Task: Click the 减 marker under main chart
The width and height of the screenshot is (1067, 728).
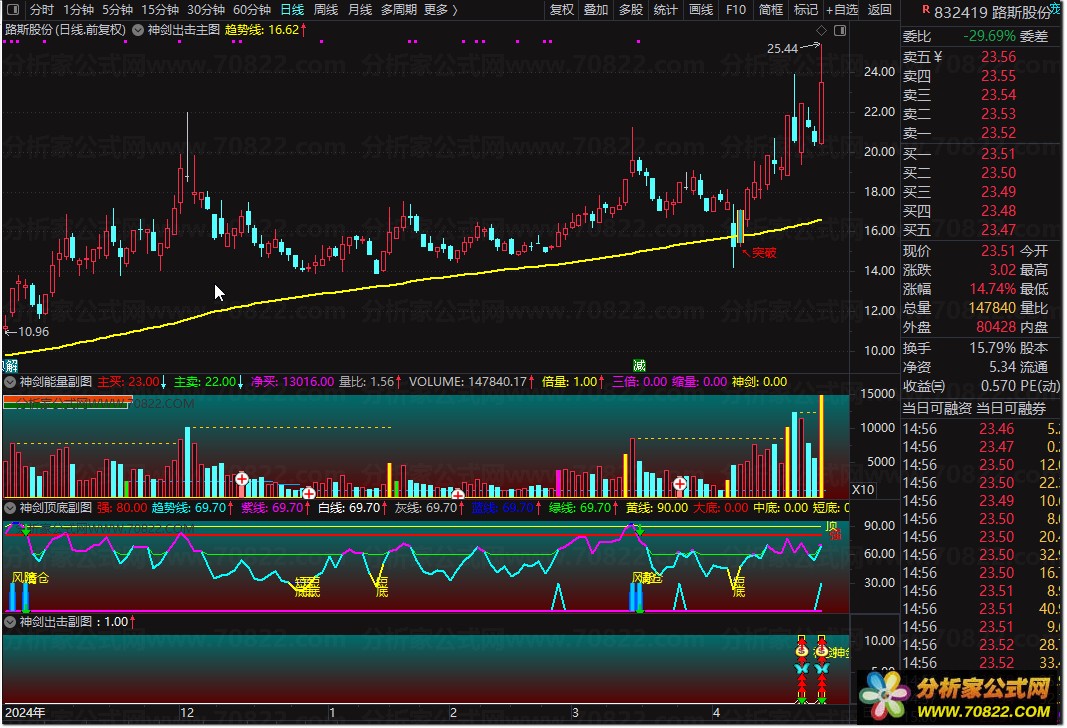Action: point(639,366)
